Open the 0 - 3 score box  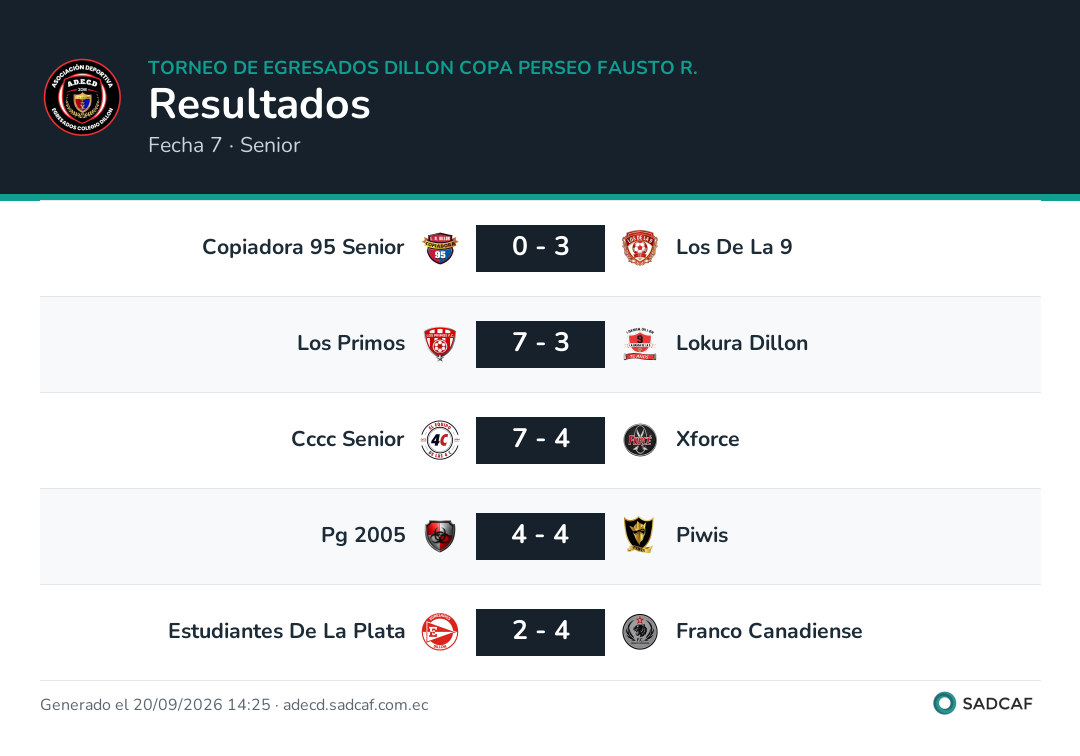tap(541, 248)
